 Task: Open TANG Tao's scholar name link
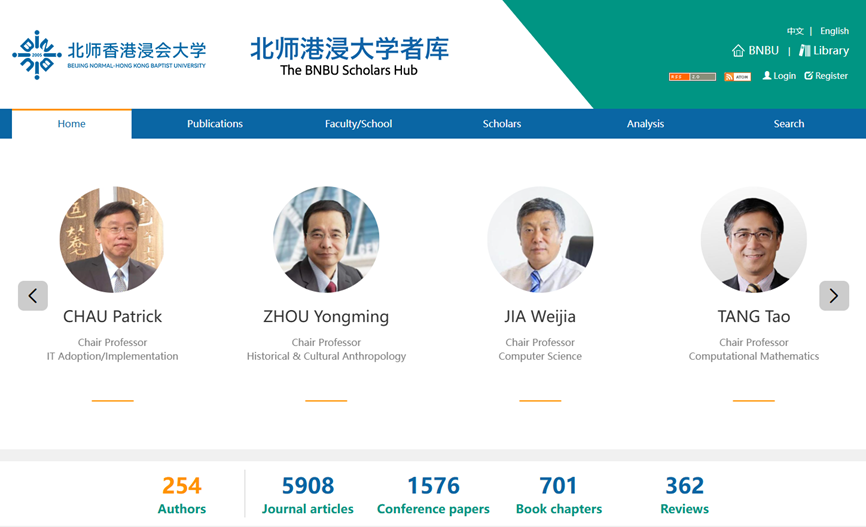pos(753,317)
